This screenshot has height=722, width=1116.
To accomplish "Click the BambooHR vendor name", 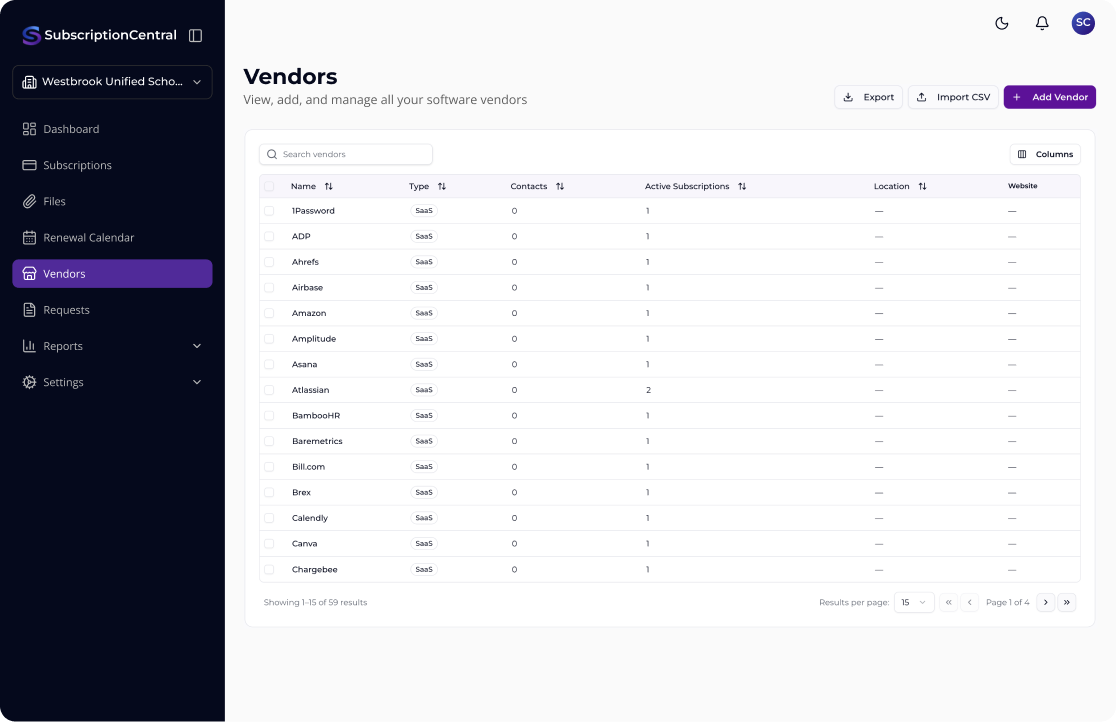I will [316, 416].
